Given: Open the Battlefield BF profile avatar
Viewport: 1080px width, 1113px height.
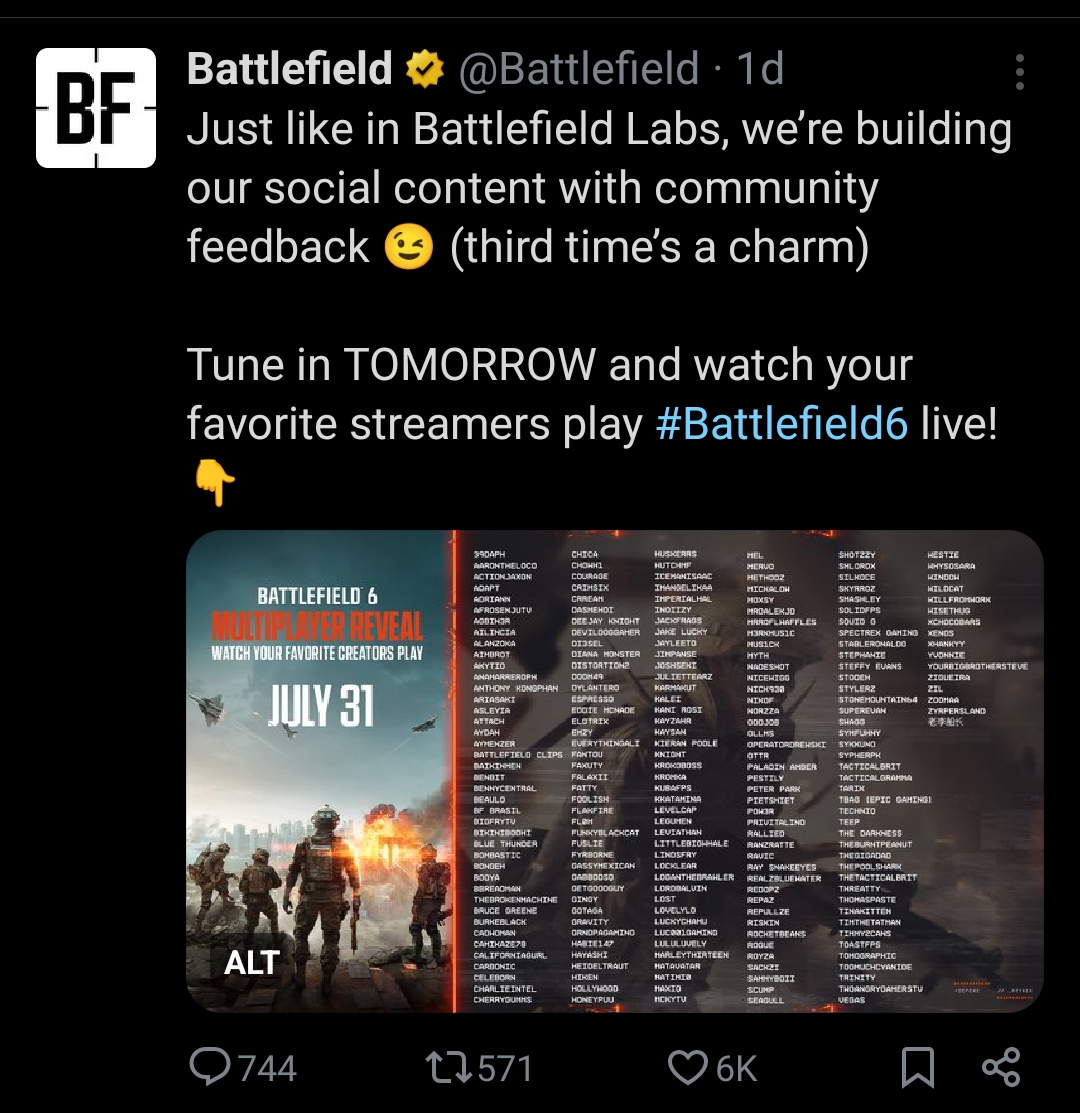Looking at the screenshot, I should click(x=96, y=108).
